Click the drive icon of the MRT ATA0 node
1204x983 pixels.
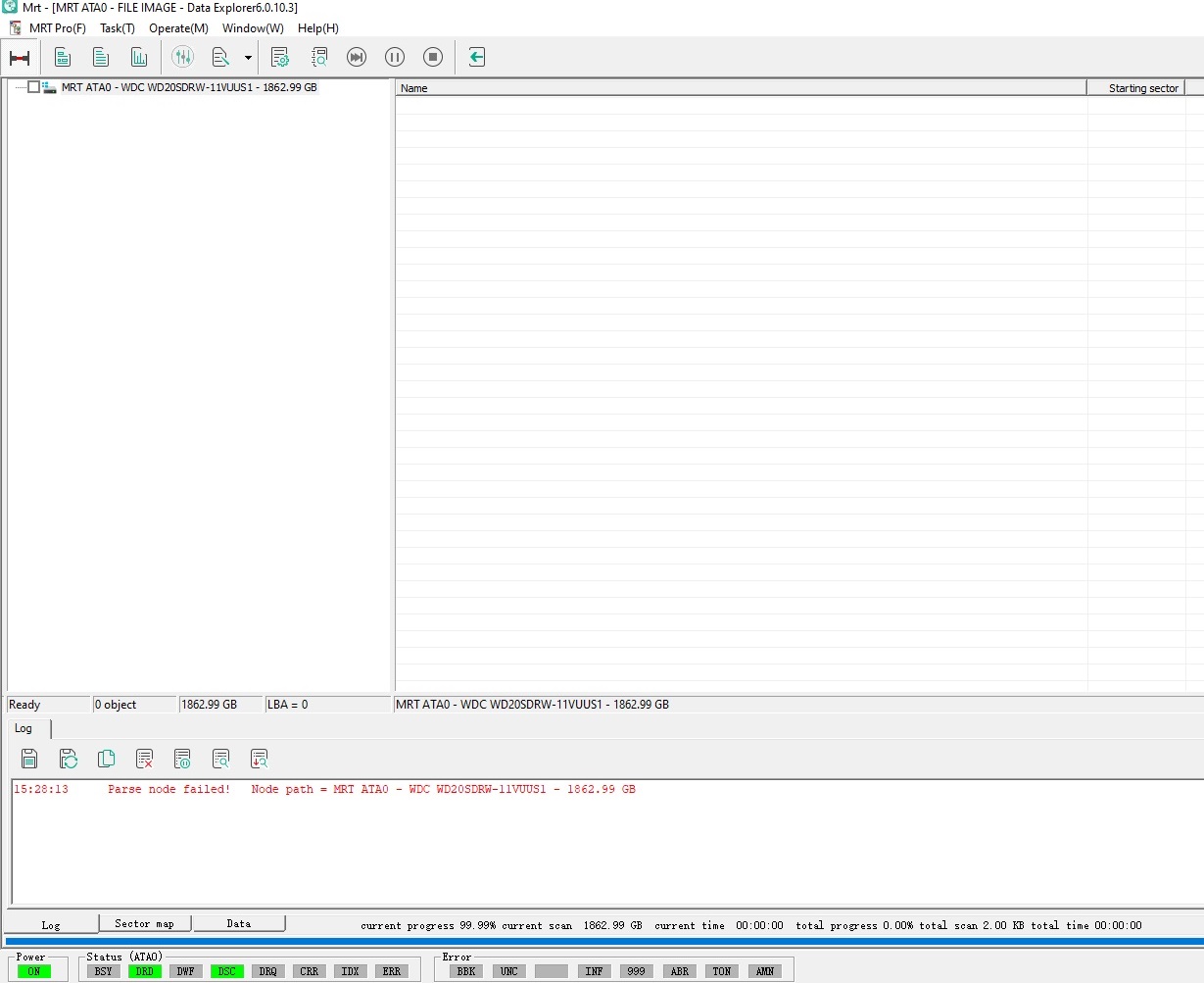click(49, 87)
